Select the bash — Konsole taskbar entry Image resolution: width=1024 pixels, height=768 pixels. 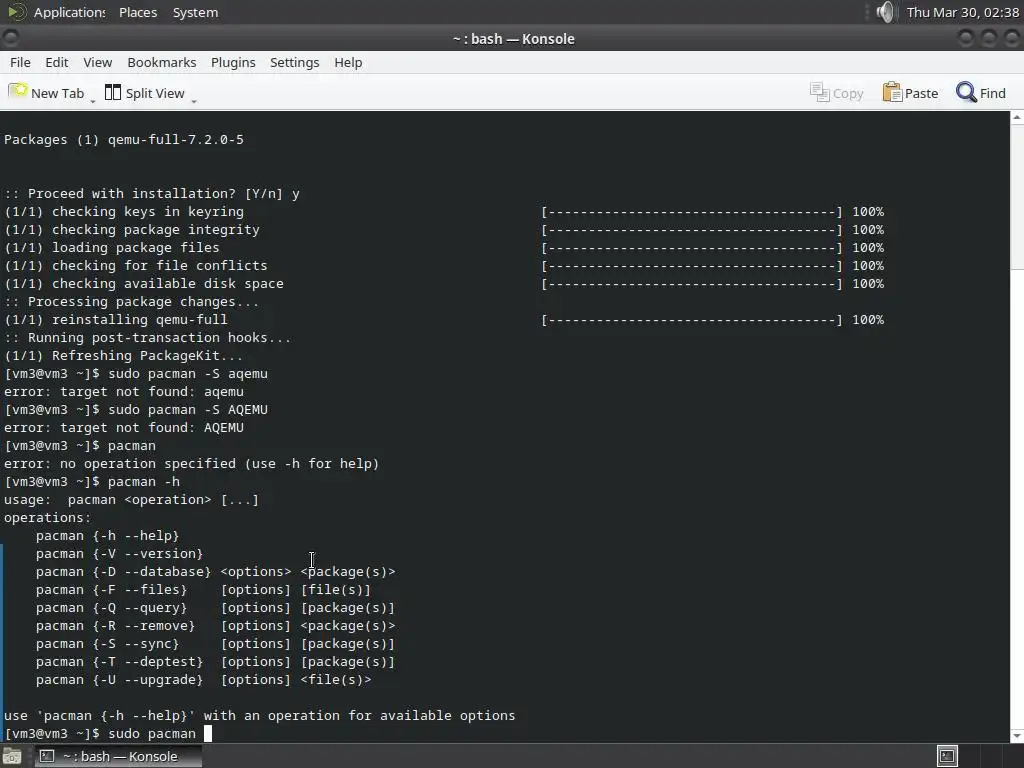tap(118, 756)
